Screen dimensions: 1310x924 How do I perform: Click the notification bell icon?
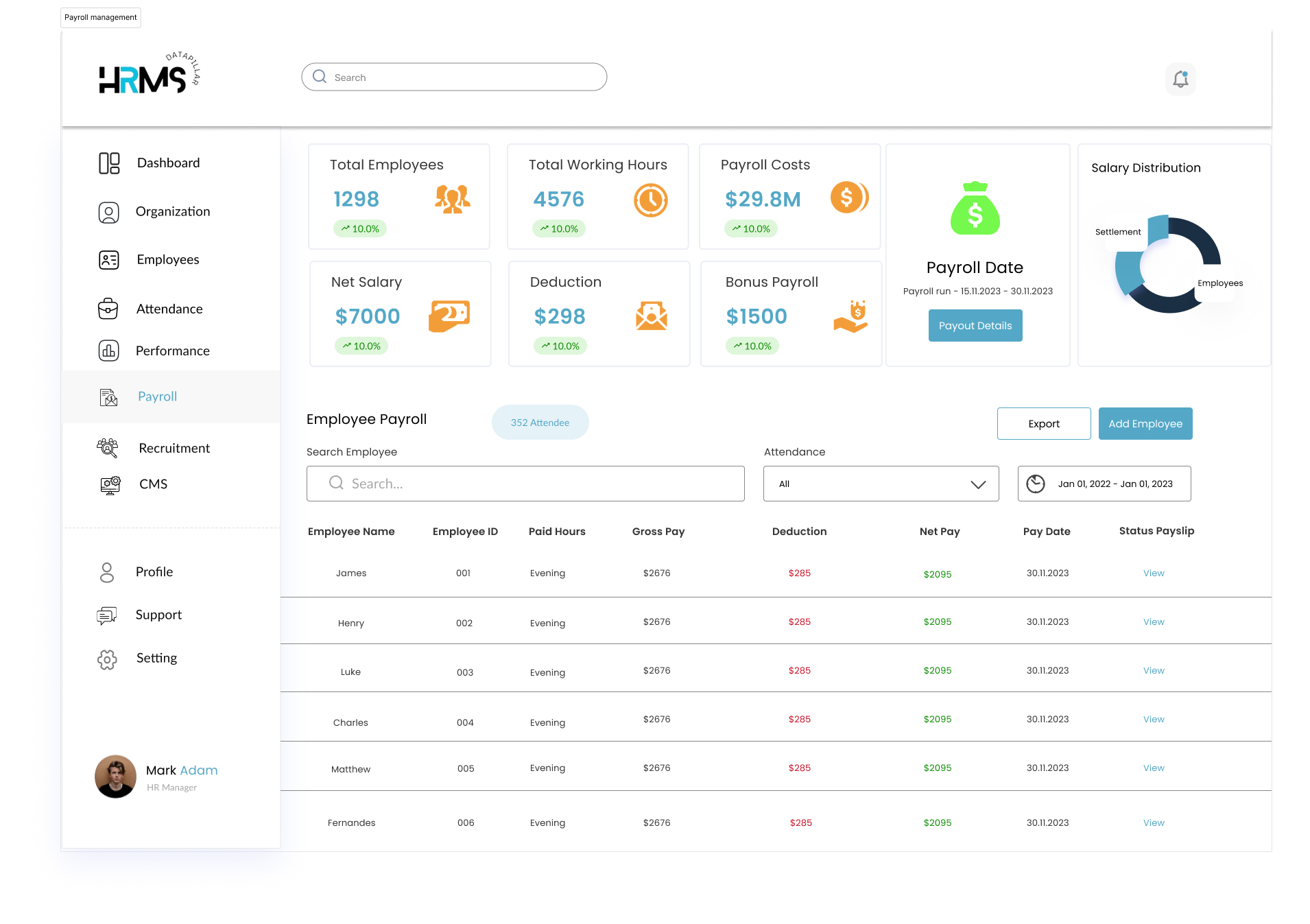coord(1180,79)
